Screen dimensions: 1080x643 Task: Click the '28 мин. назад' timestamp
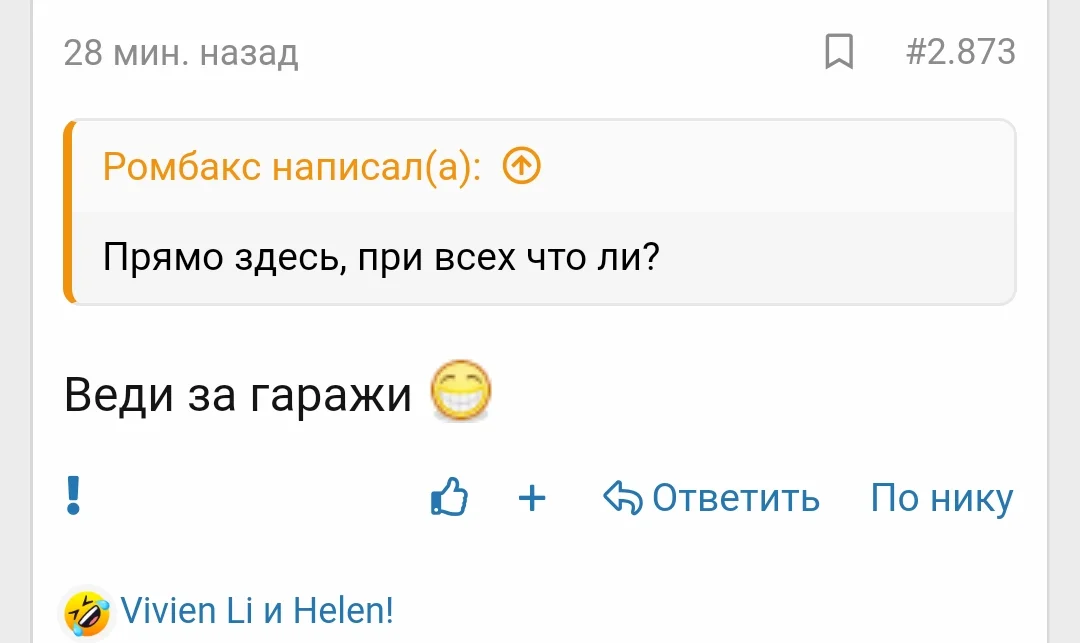pyautogui.click(x=180, y=55)
